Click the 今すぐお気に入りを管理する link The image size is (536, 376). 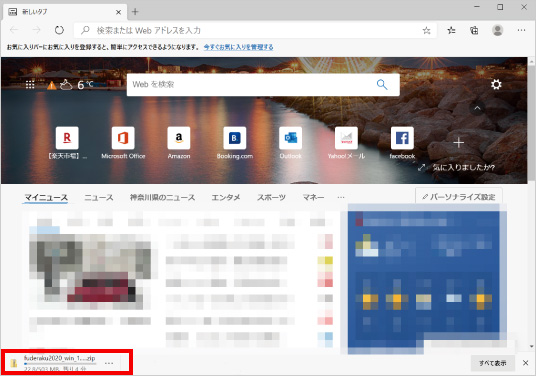(238, 47)
